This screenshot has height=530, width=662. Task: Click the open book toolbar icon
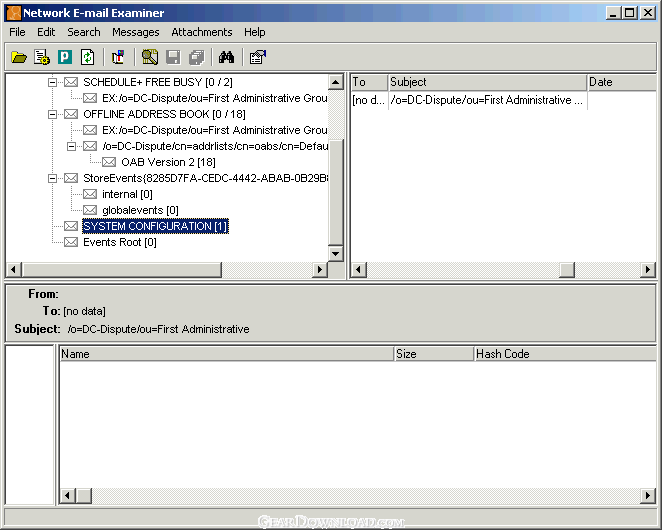(118, 57)
